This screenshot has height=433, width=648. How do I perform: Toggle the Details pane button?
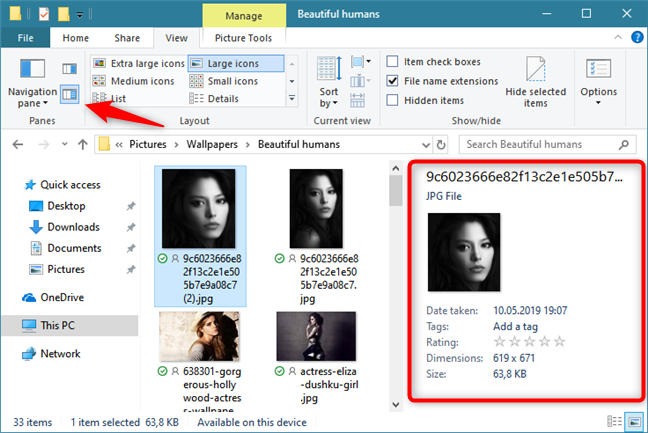[69, 95]
